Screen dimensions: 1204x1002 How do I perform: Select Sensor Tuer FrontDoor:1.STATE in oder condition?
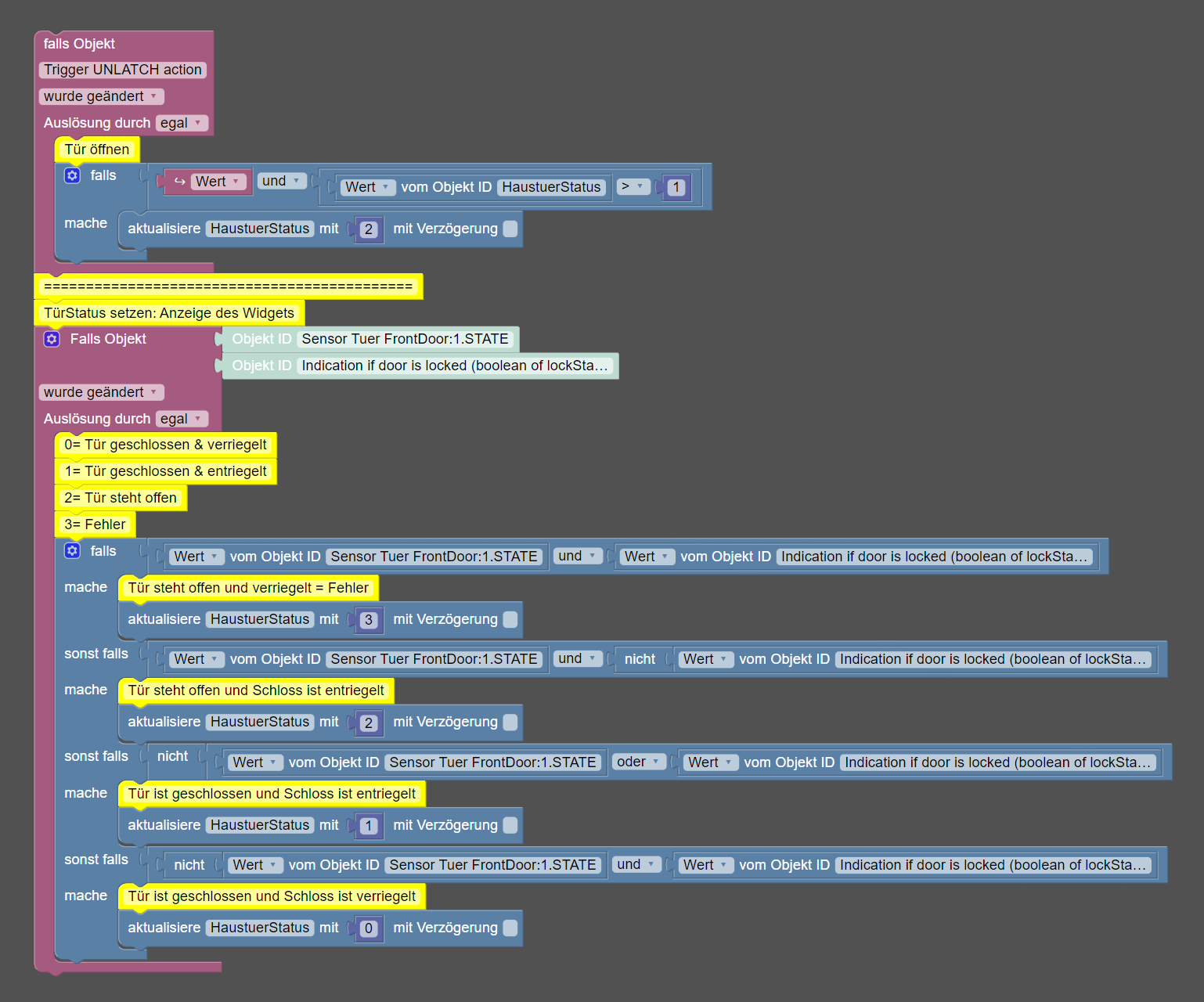[x=493, y=762]
